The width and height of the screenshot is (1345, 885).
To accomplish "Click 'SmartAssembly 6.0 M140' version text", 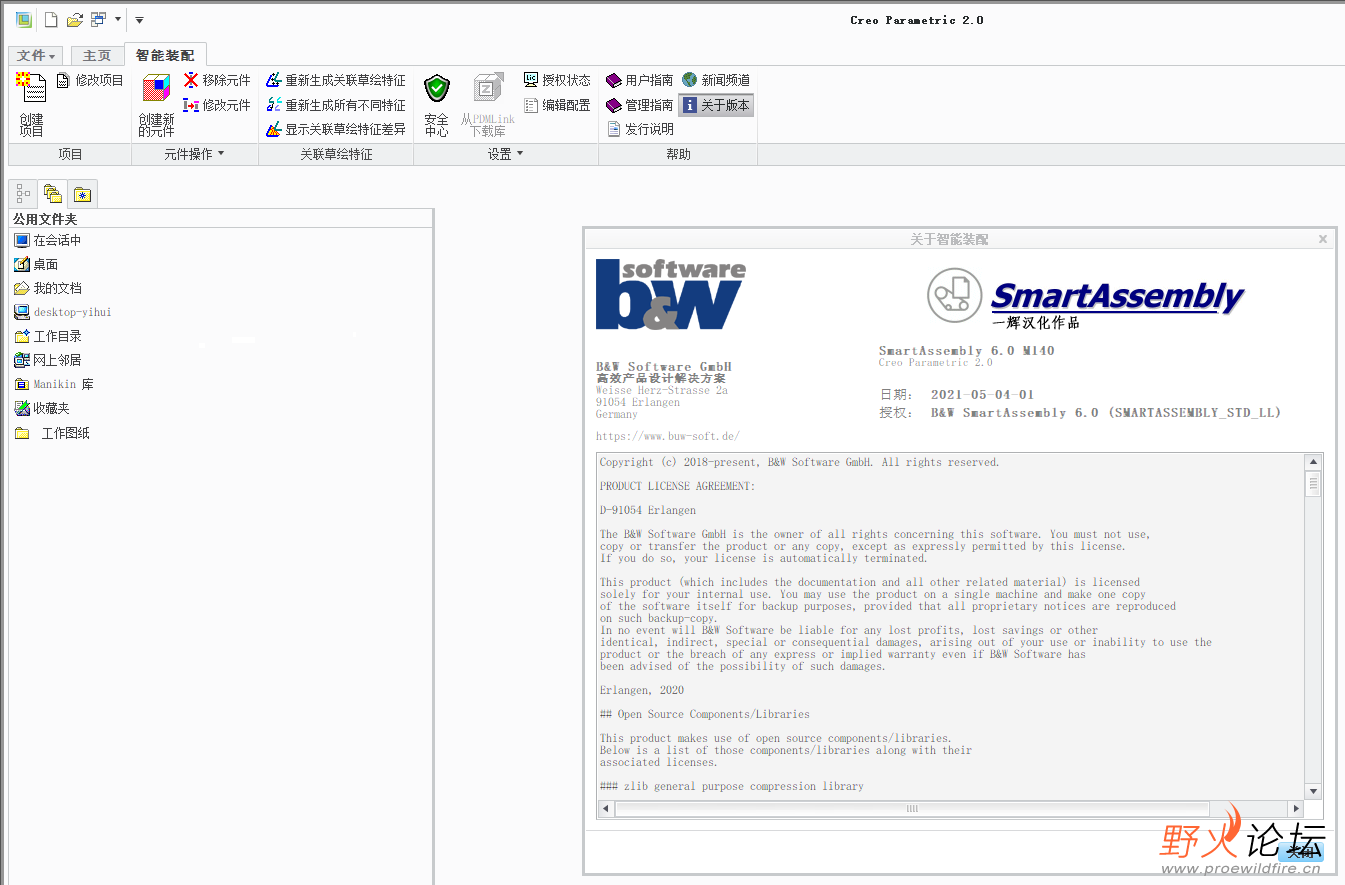I will point(967,351).
